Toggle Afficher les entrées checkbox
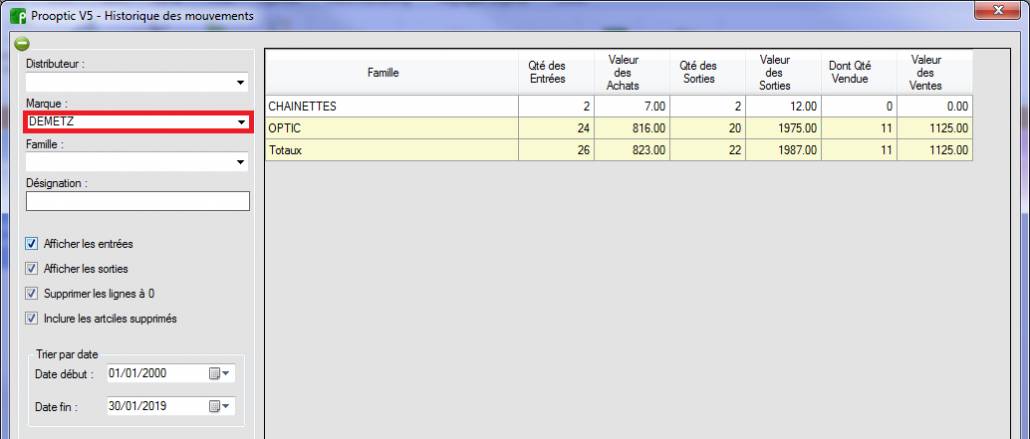This screenshot has height=439, width=1030. (31, 244)
